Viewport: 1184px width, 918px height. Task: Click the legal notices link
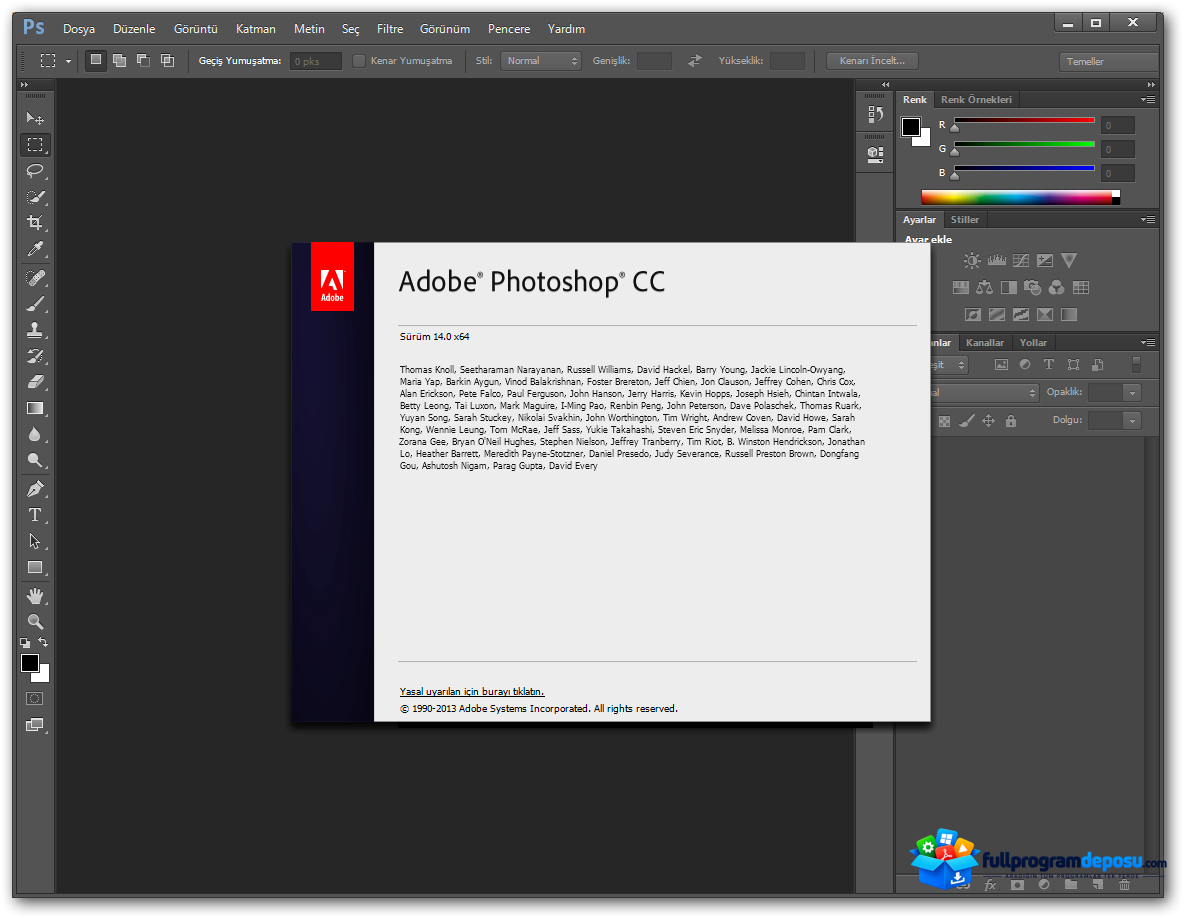coord(472,692)
